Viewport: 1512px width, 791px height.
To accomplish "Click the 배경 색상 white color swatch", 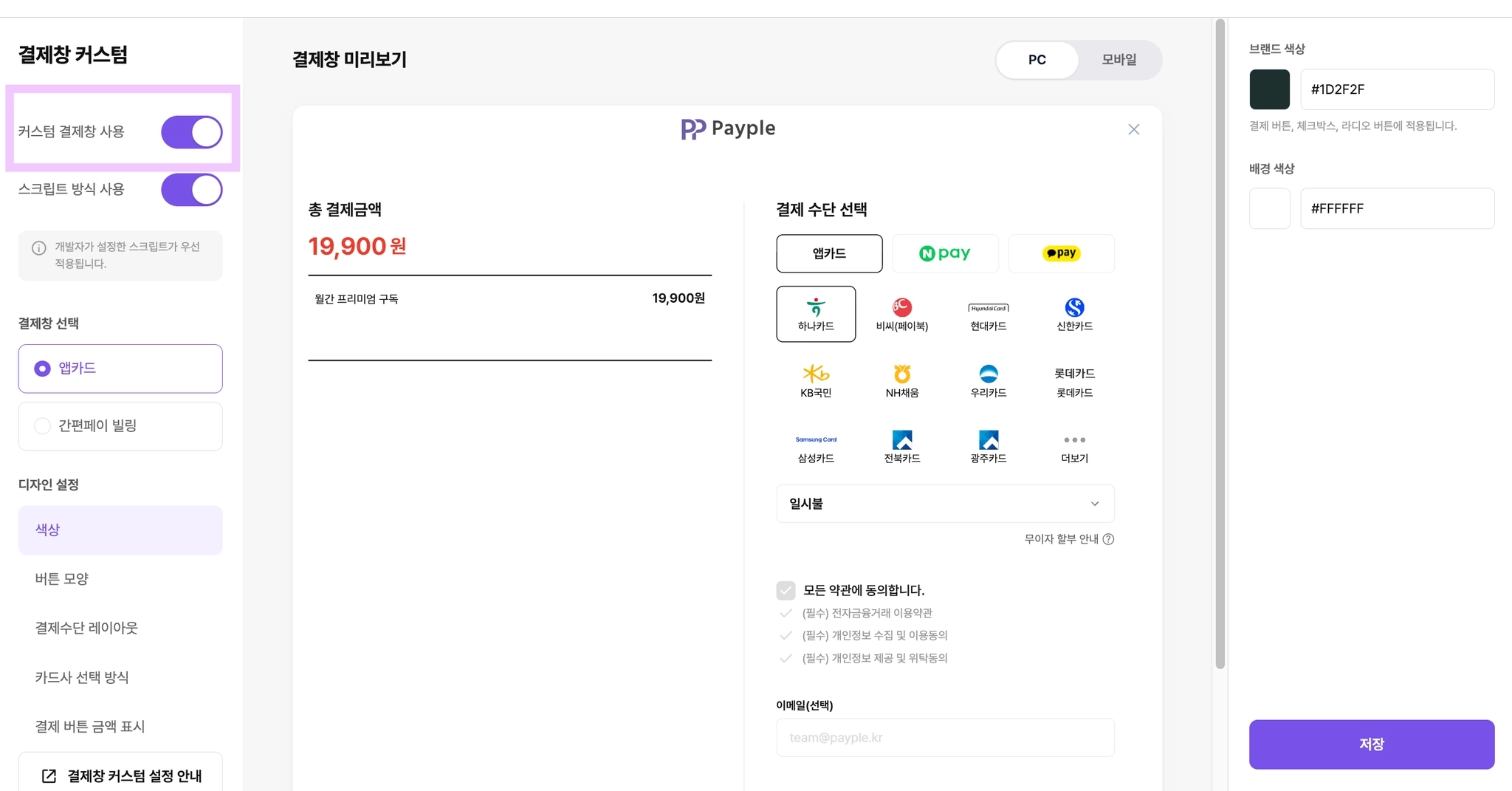I will point(1270,208).
